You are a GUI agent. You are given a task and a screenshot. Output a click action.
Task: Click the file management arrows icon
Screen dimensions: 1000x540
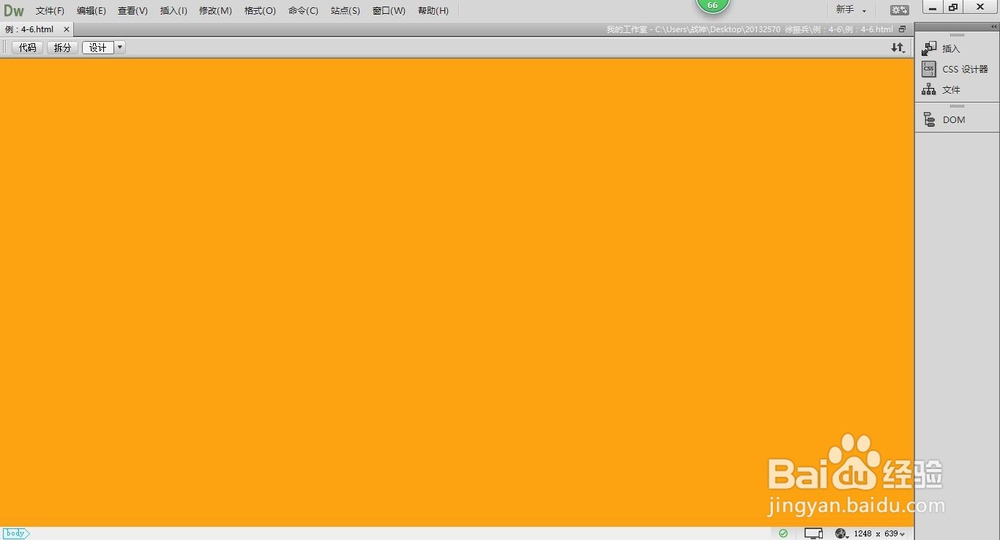(x=898, y=47)
